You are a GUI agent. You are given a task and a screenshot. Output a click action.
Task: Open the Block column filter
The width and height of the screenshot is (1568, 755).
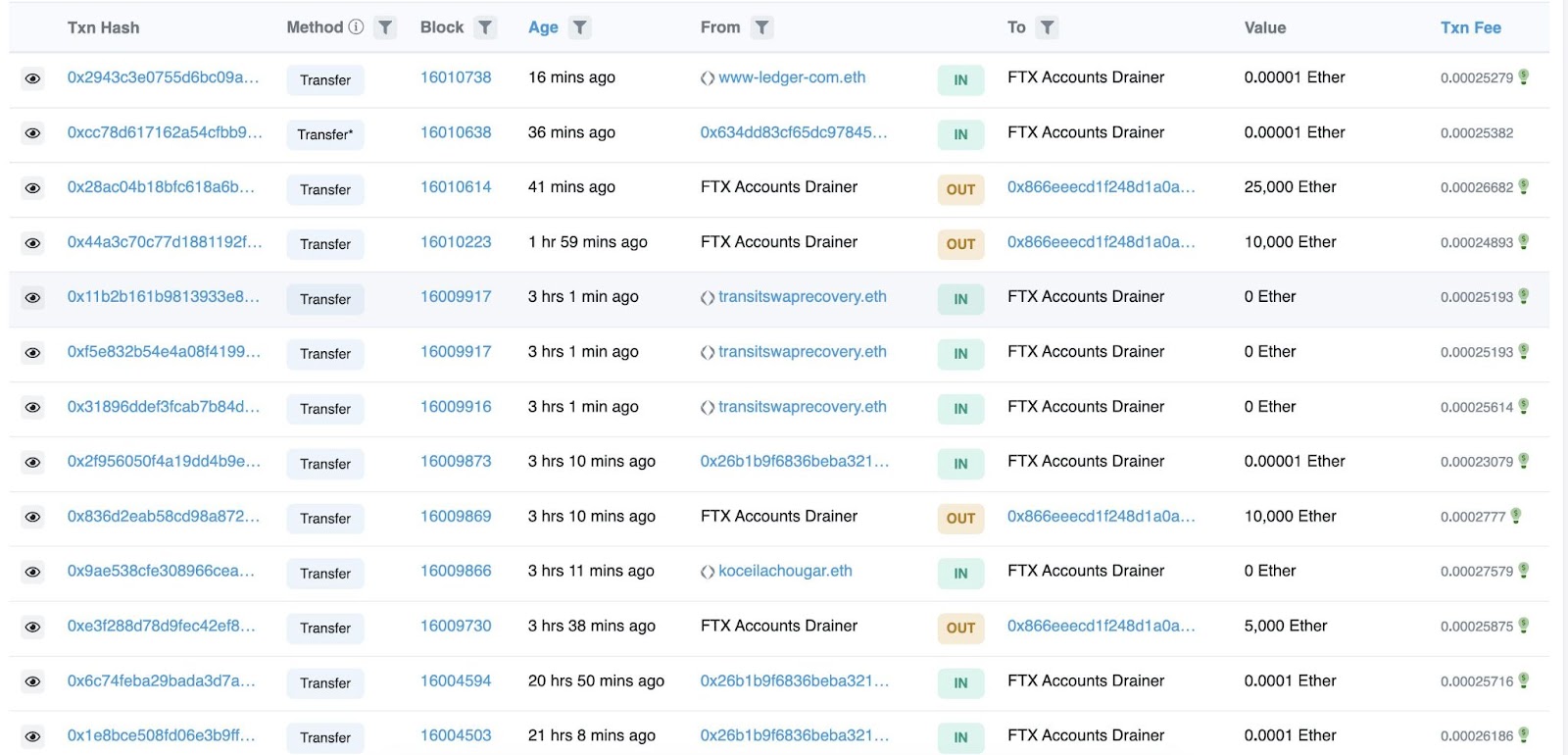click(x=485, y=27)
